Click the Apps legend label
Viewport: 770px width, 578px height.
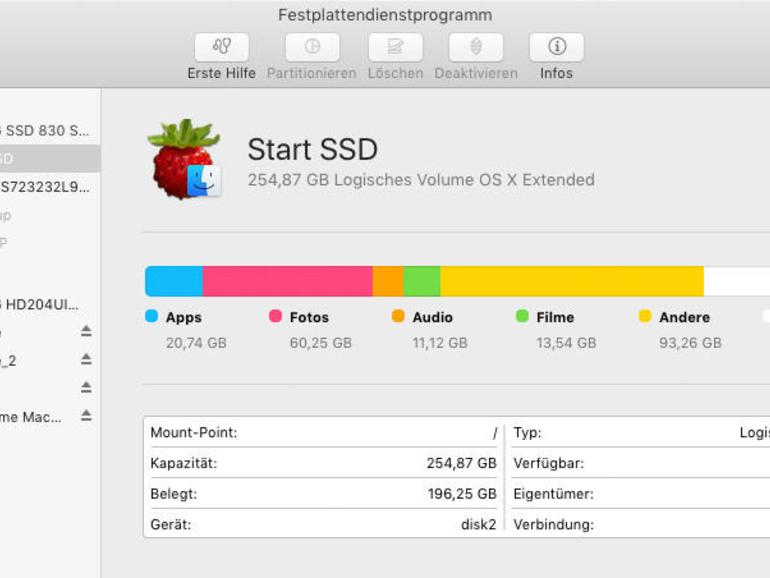[x=184, y=317]
